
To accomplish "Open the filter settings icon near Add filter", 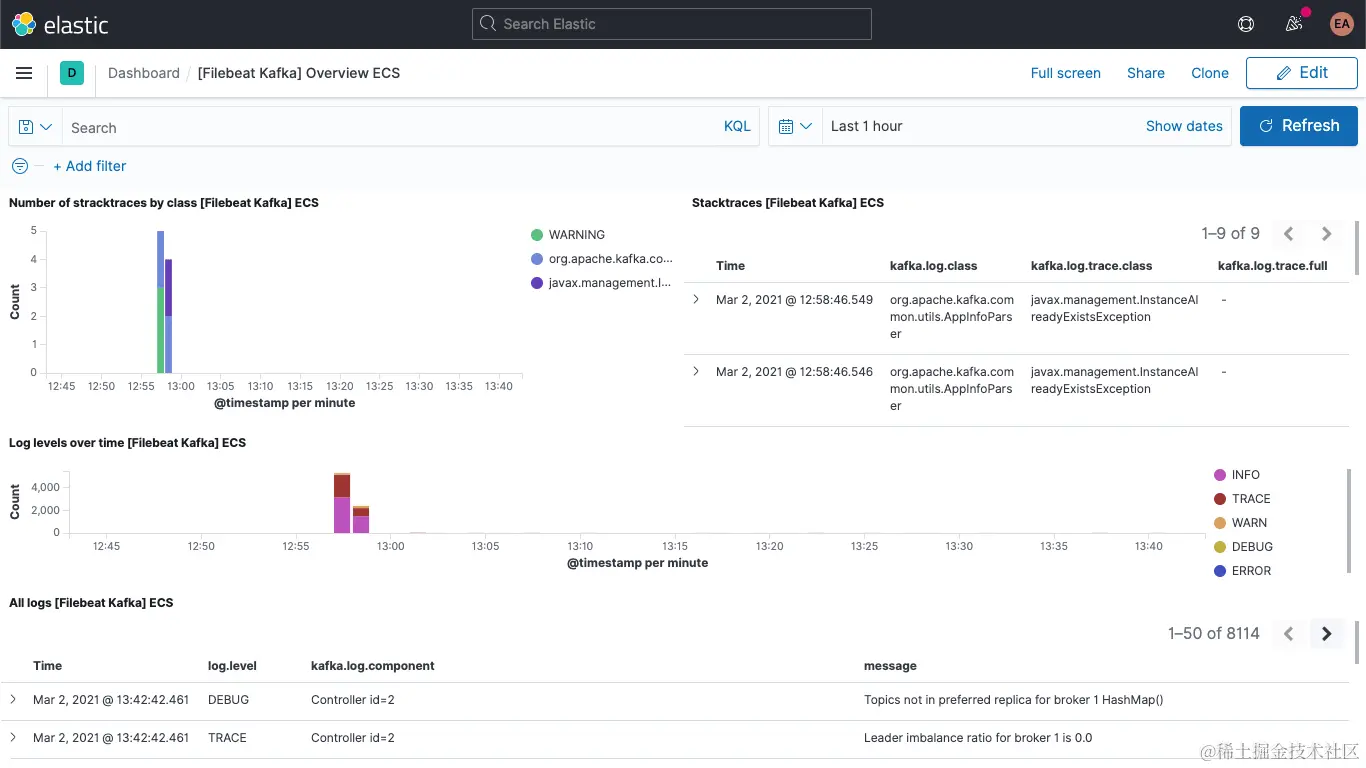I will pos(19,166).
